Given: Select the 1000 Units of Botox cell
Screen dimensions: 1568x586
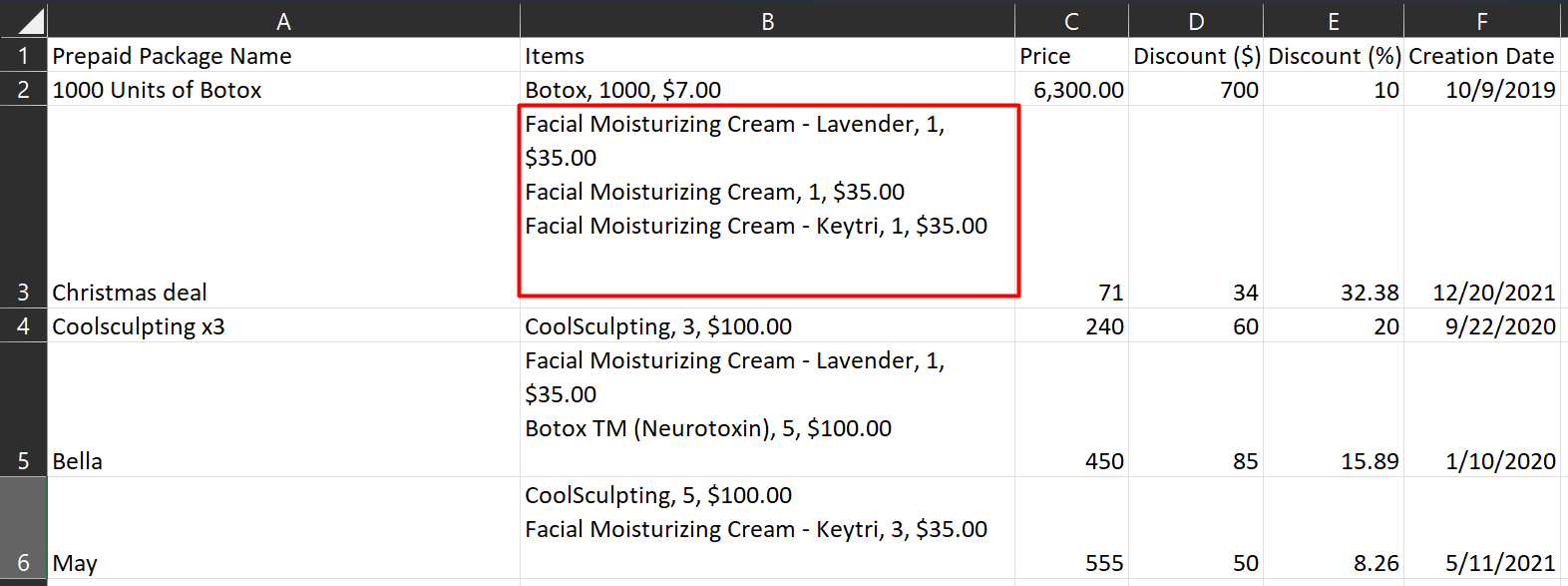Looking at the screenshot, I should coord(283,89).
